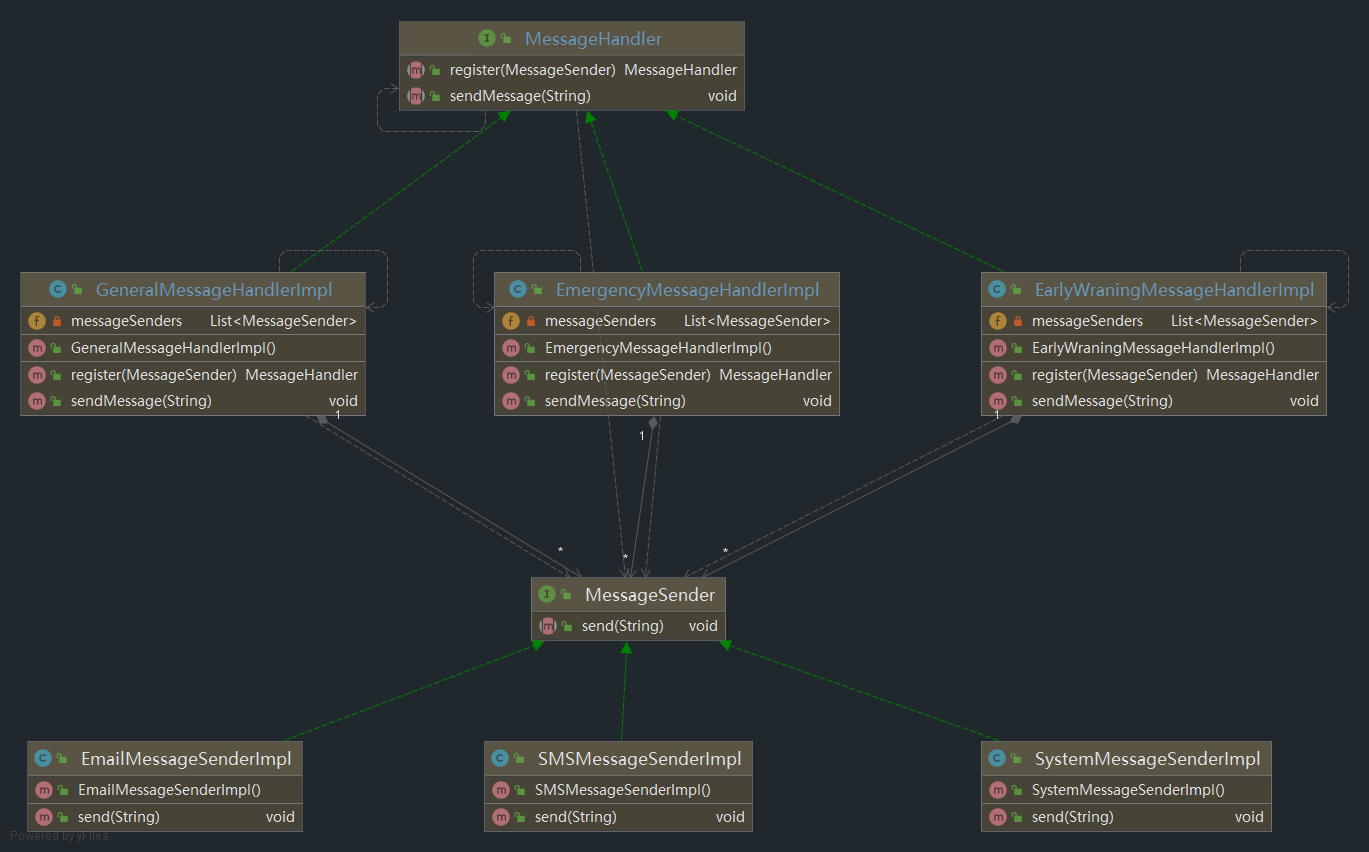Click the class icon of EmergencyMessageHandlerImpl

(x=517, y=290)
